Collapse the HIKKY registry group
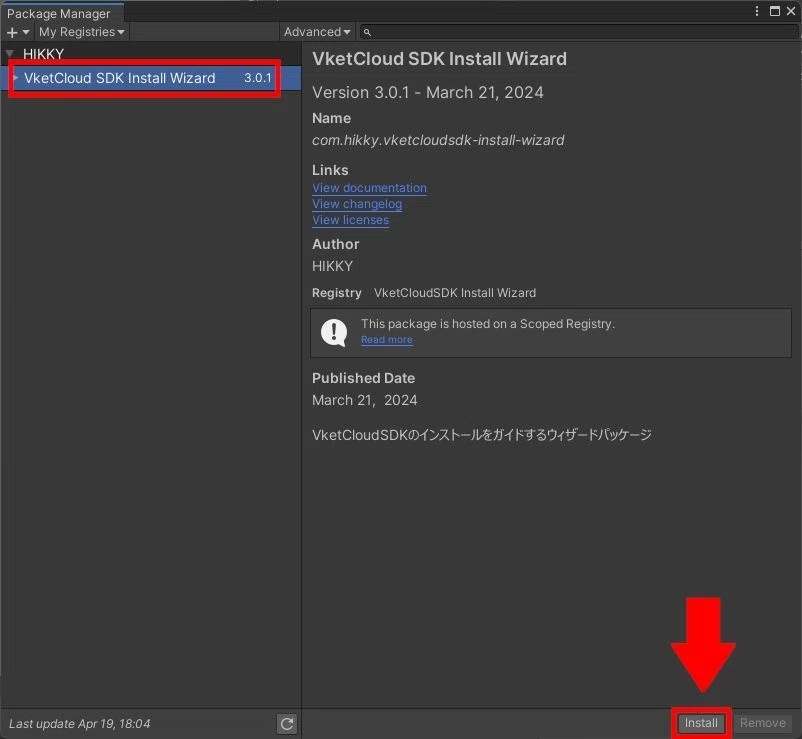The image size is (802, 739). coord(10,54)
